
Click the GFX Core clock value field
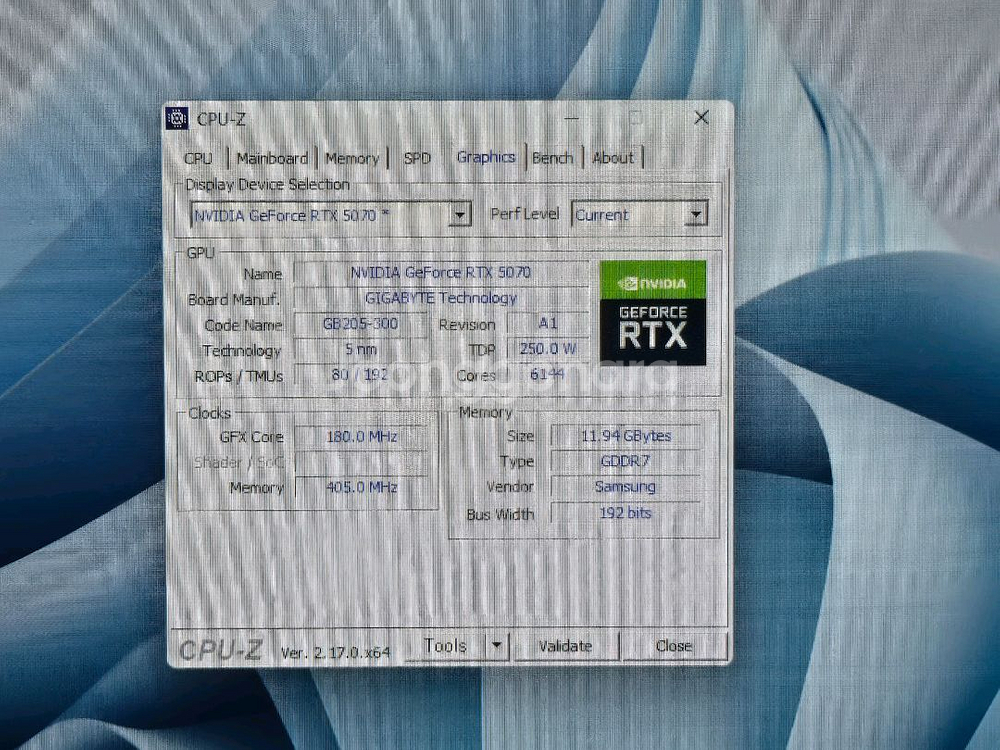[363, 436]
